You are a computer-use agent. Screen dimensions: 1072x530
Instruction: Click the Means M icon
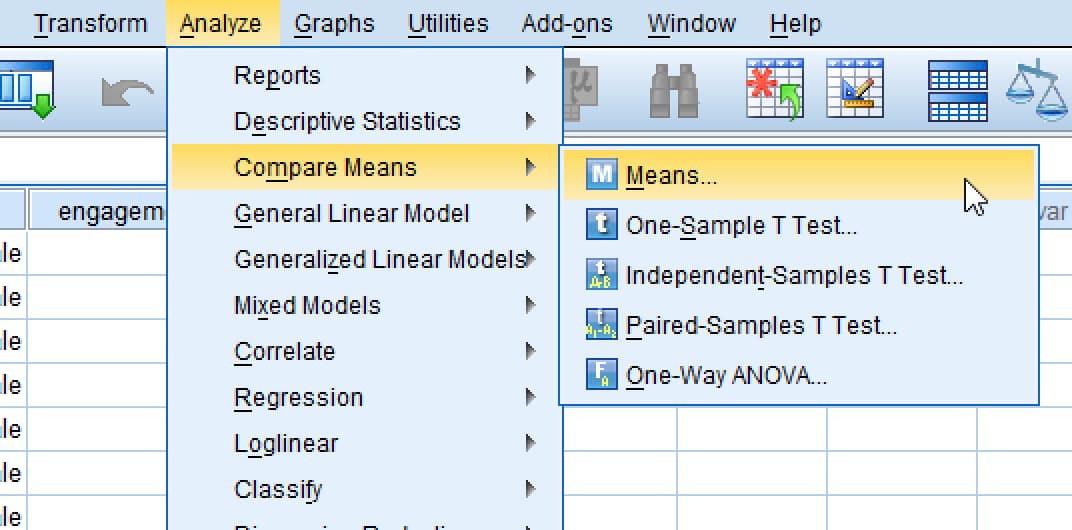pos(602,175)
